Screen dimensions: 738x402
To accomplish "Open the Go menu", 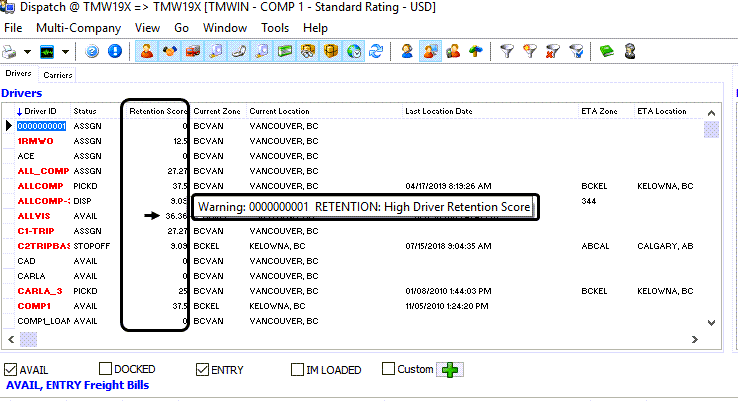I will (x=181, y=28).
